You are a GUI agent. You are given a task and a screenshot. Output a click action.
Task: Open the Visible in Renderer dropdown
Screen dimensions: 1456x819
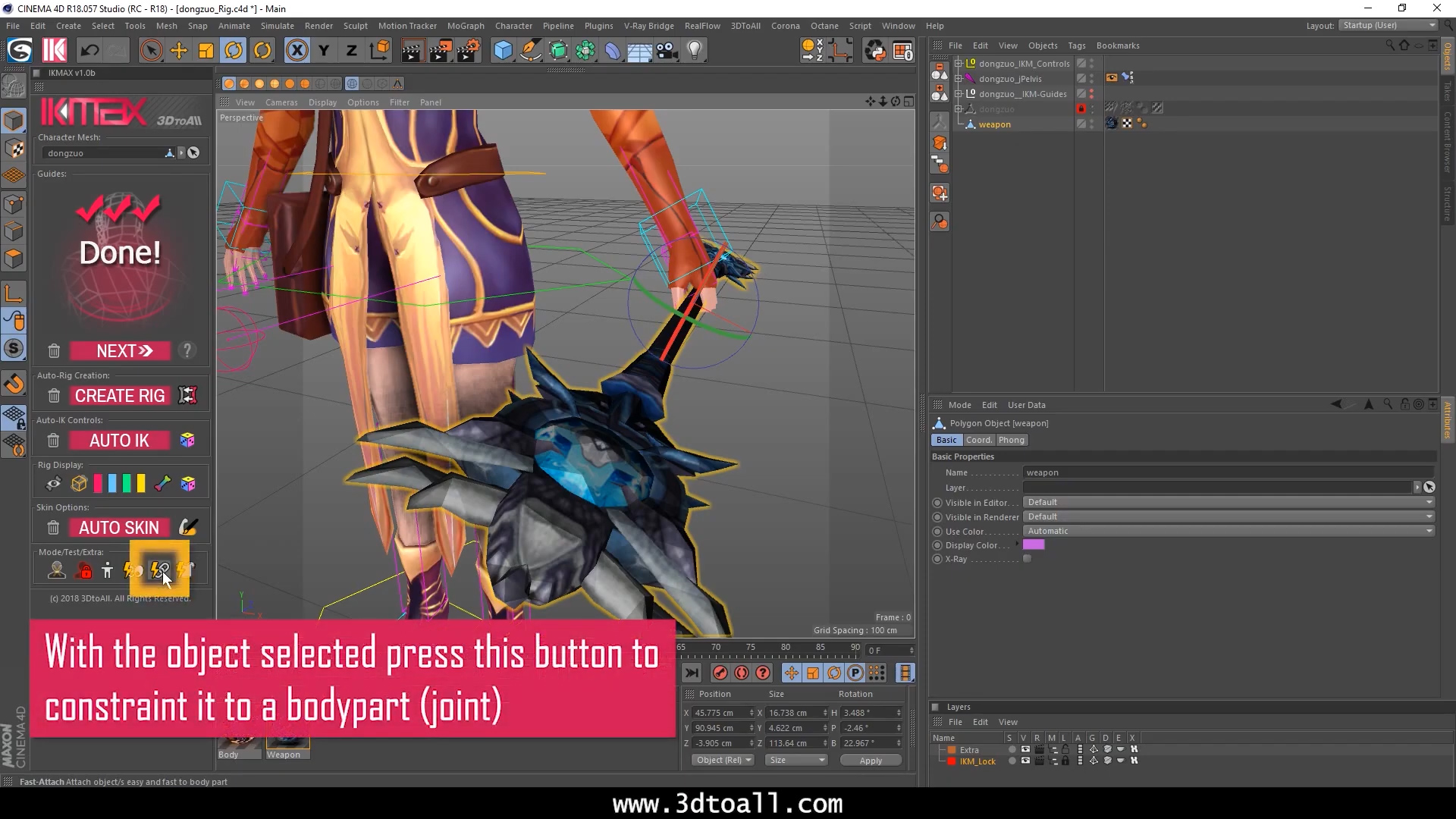click(x=1228, y=516)
